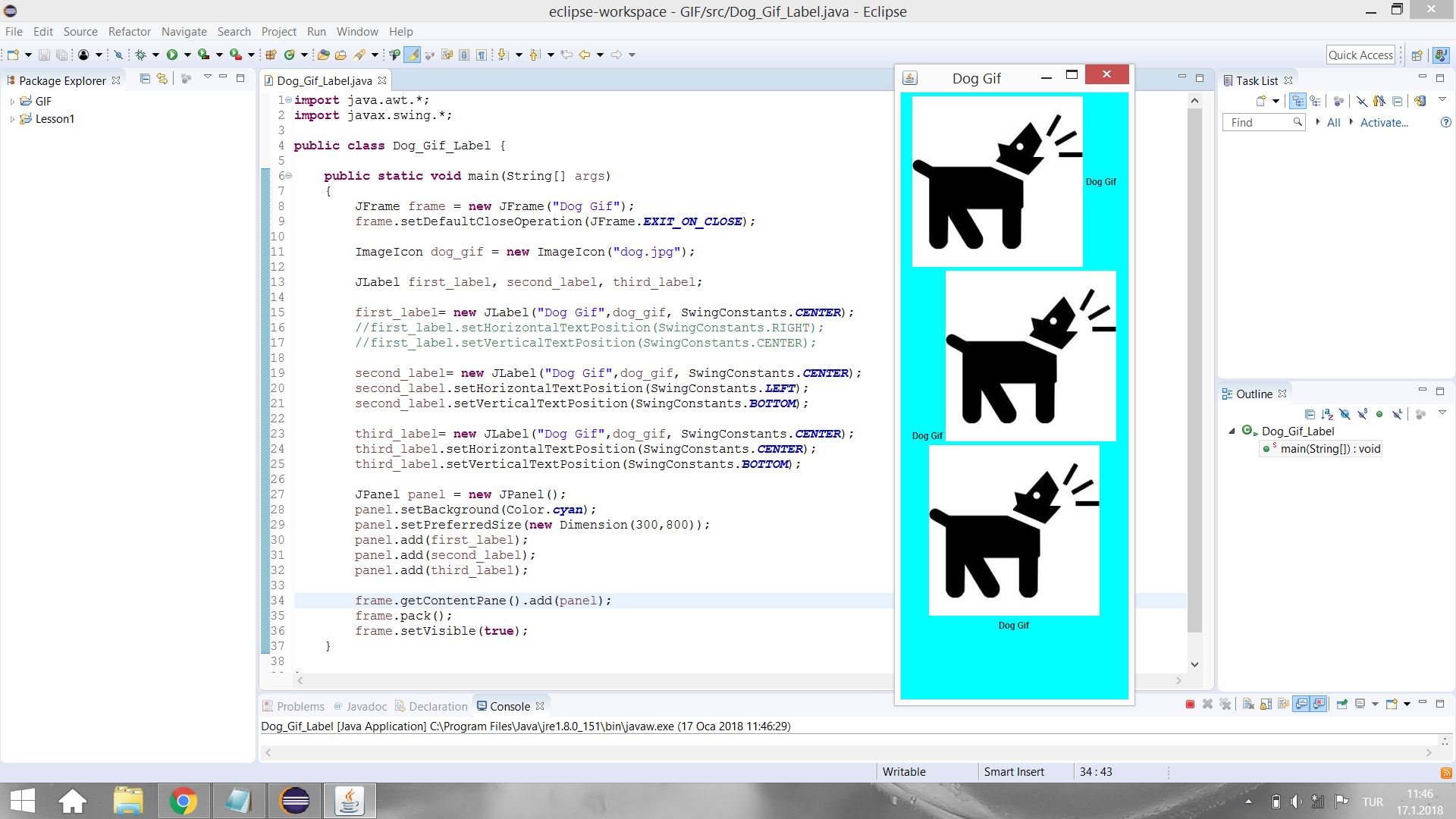This screenshot has width=1456, height=819.
Task: Toggle Scroll Lock in the Console
Action: tap(1265, 704)
